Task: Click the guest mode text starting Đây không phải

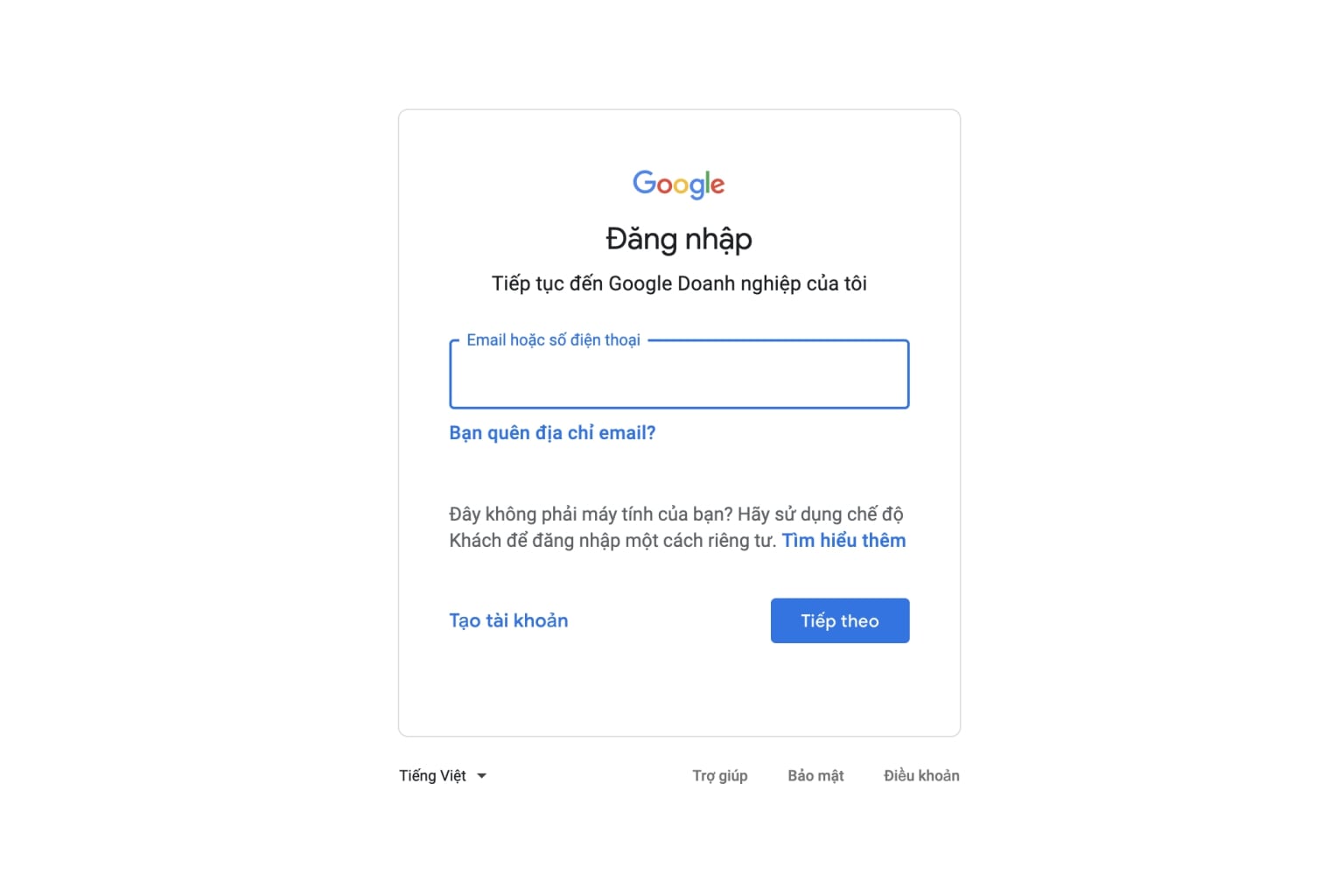Action: [x=676, y=514]
